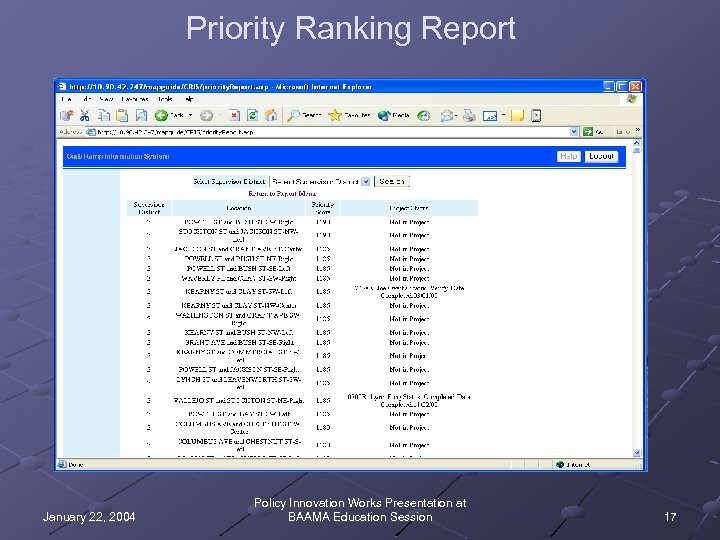720x540 pixels.
Task: Select the KEARNY ST and BUSH ST-NW row
Action: tap(302, 332)
